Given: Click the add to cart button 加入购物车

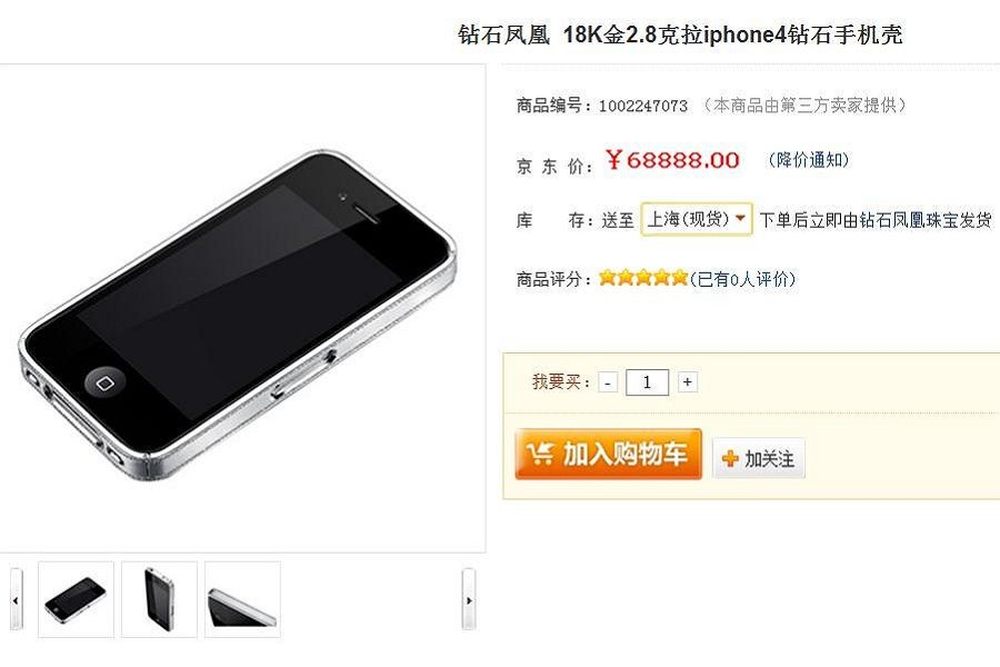Looking at the screenshot, I should 608,454.
